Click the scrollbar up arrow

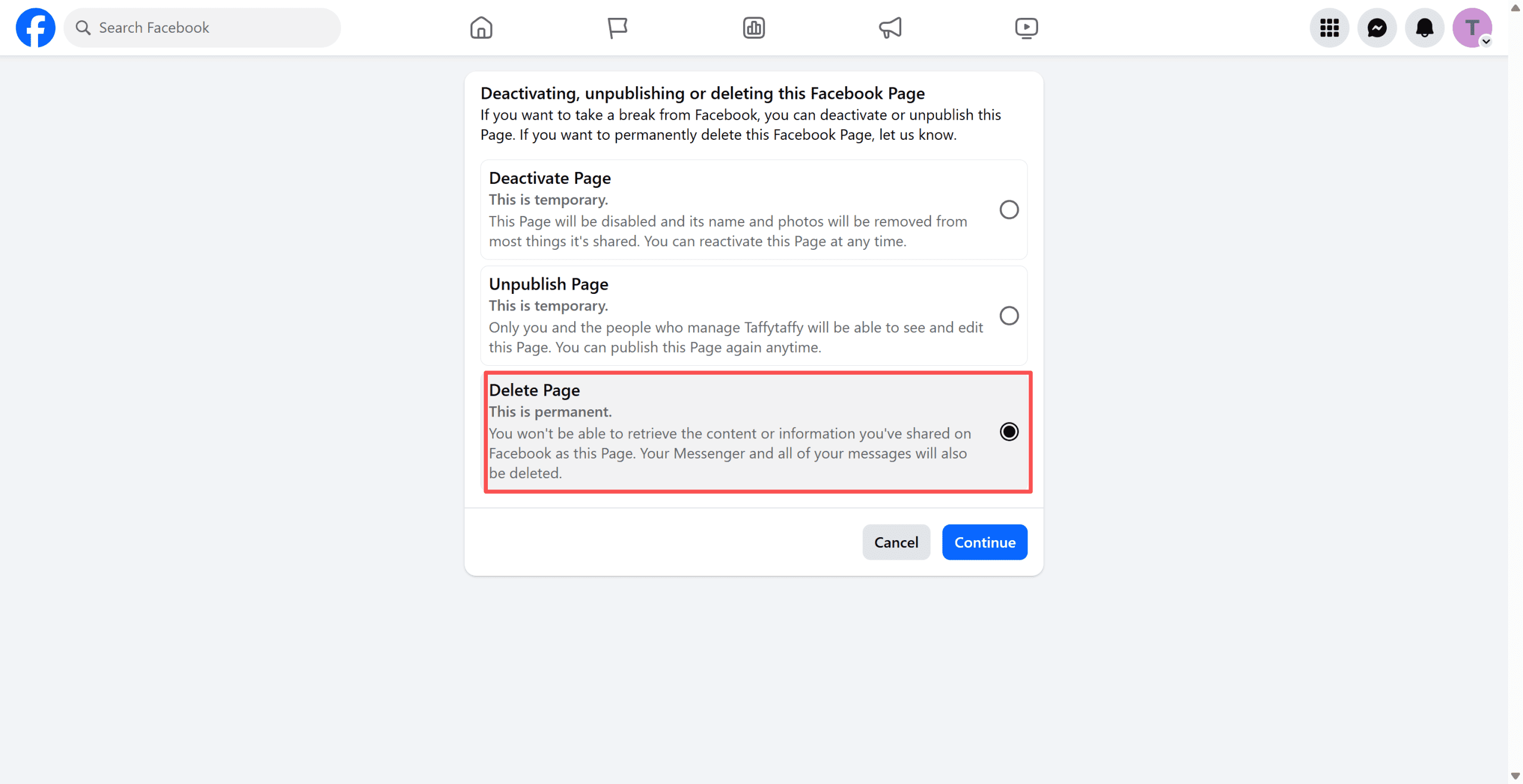point(1515,8)
